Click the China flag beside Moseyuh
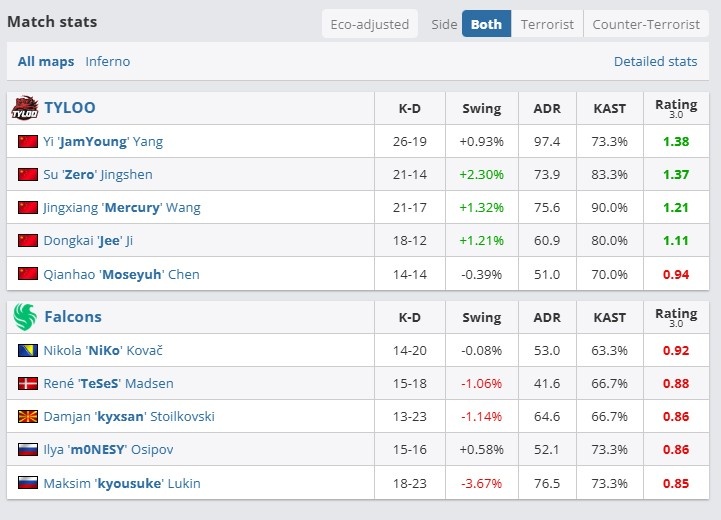This screenshot has height=520, width=721. pos(28,274)
